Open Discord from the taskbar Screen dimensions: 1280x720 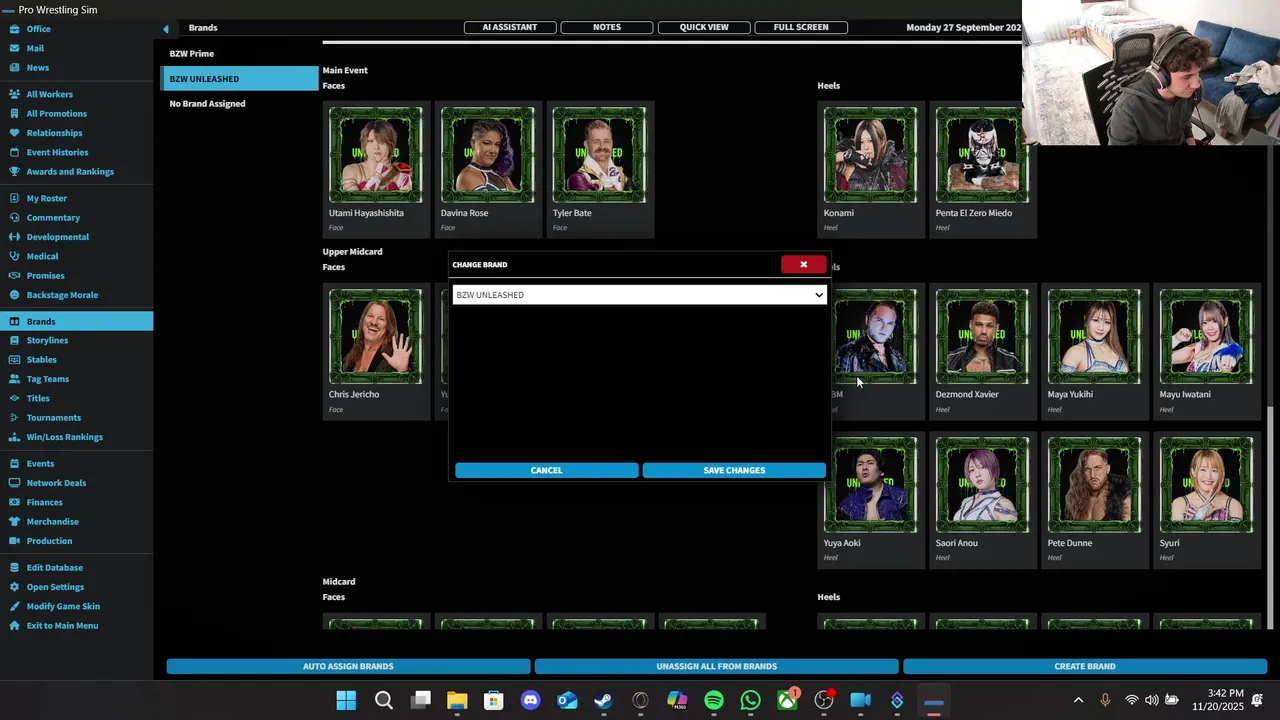(530, 701)
